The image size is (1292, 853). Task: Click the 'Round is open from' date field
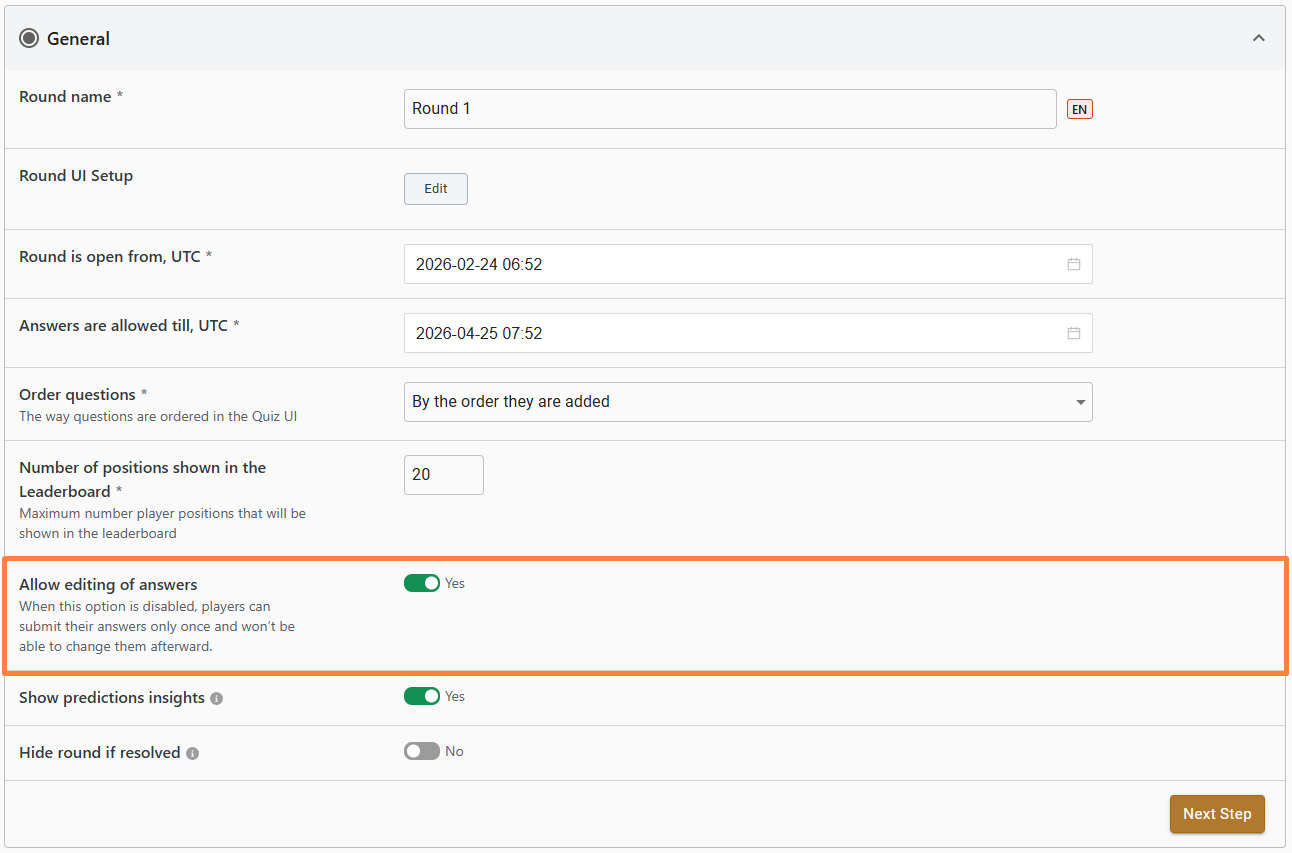coord(735,265)
